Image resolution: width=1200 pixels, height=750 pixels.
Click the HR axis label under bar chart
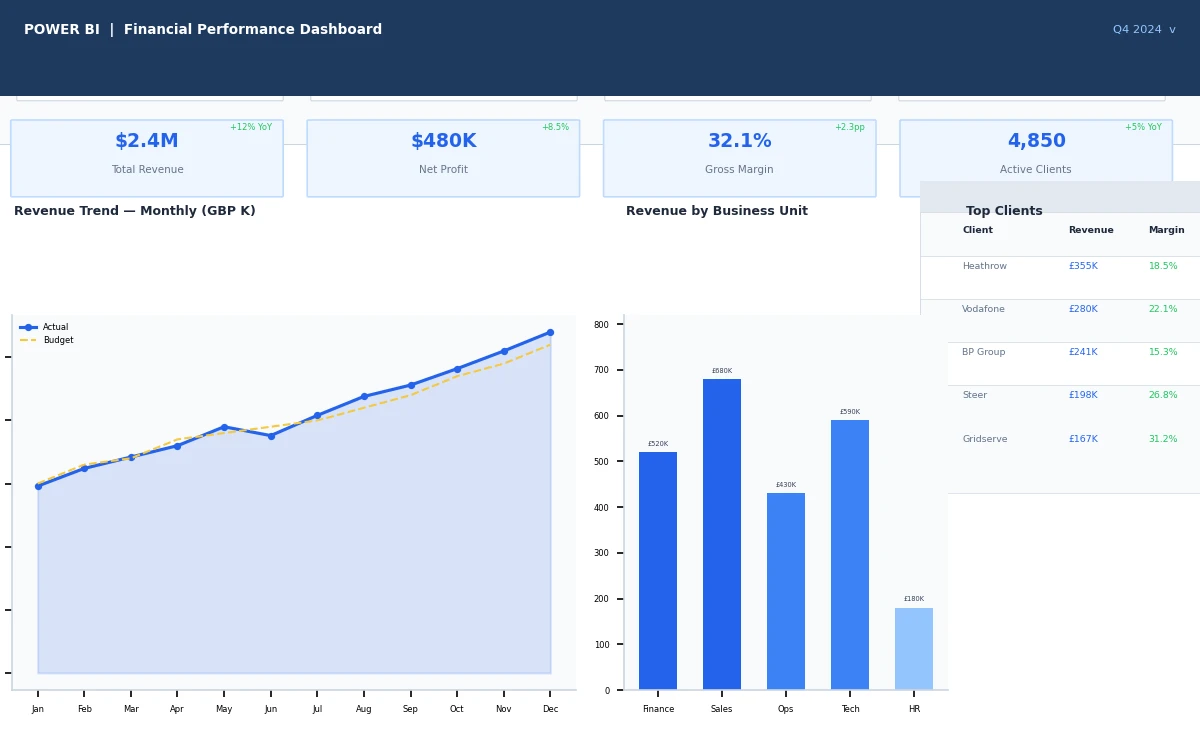914,709
